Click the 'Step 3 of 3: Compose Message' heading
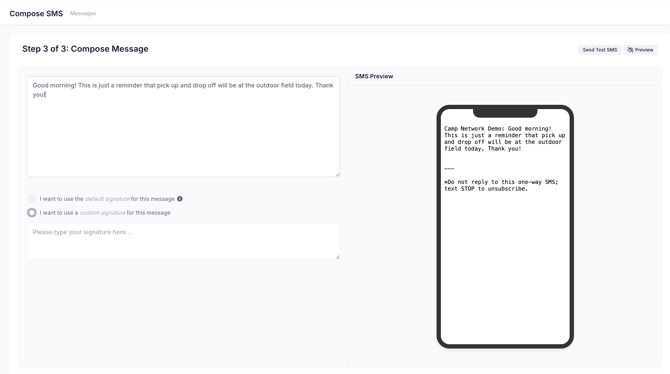Viewport: 670px width, 374px height. [85, 49]
